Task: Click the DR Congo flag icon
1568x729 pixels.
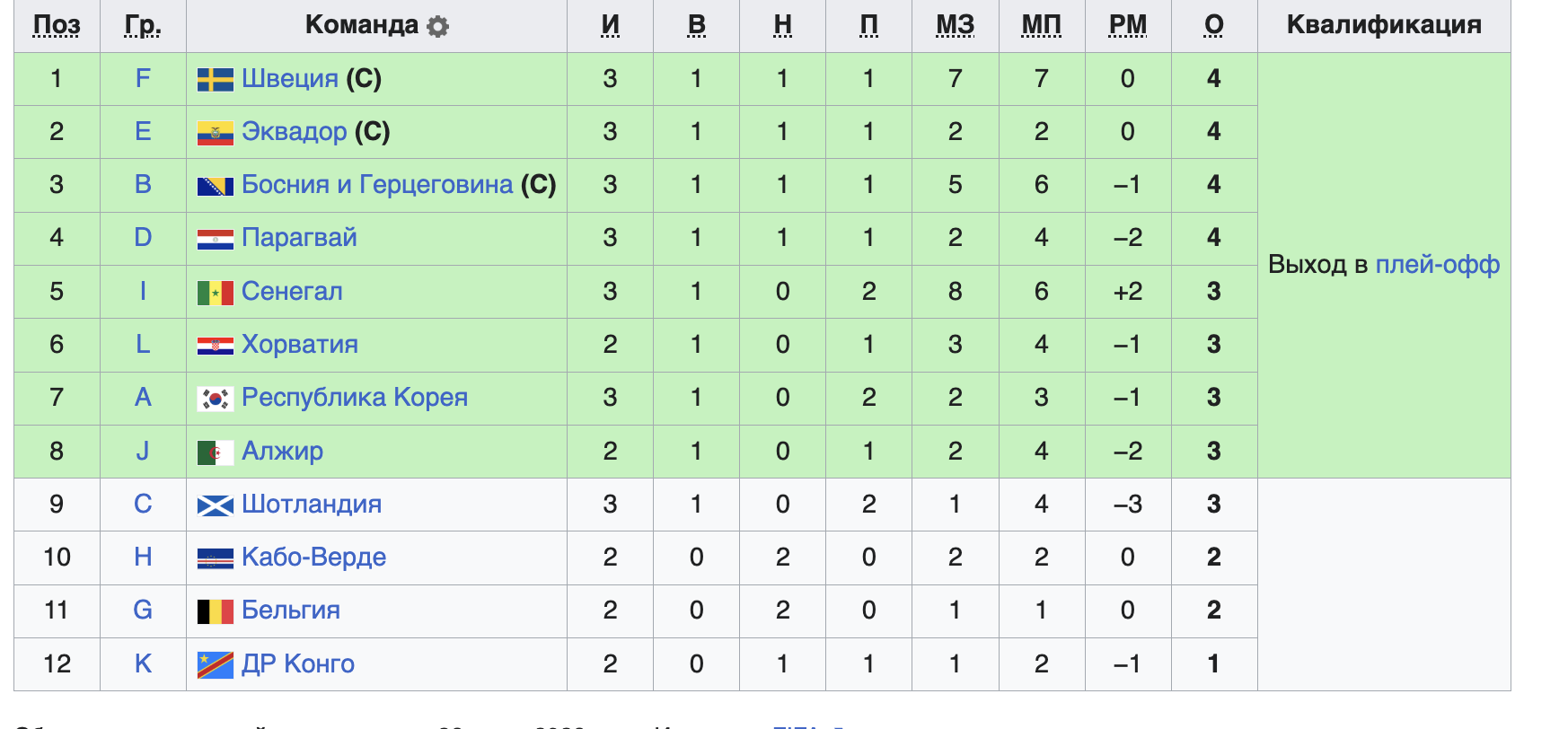Action: [216, 665]
